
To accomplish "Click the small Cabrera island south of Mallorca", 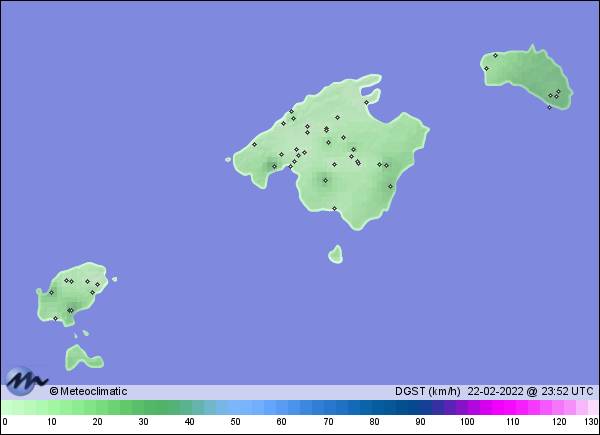I will pos(336,254).
